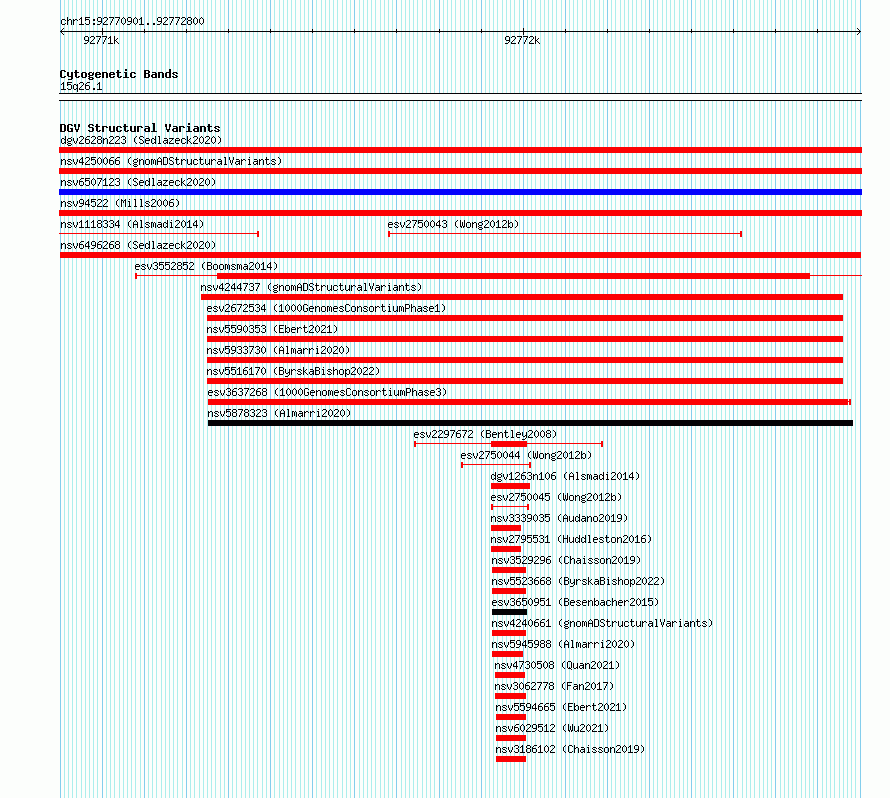Click the ruler's right scroll arrow
Image resolution: width=890 pixels, height=798 pixels.
859,32
